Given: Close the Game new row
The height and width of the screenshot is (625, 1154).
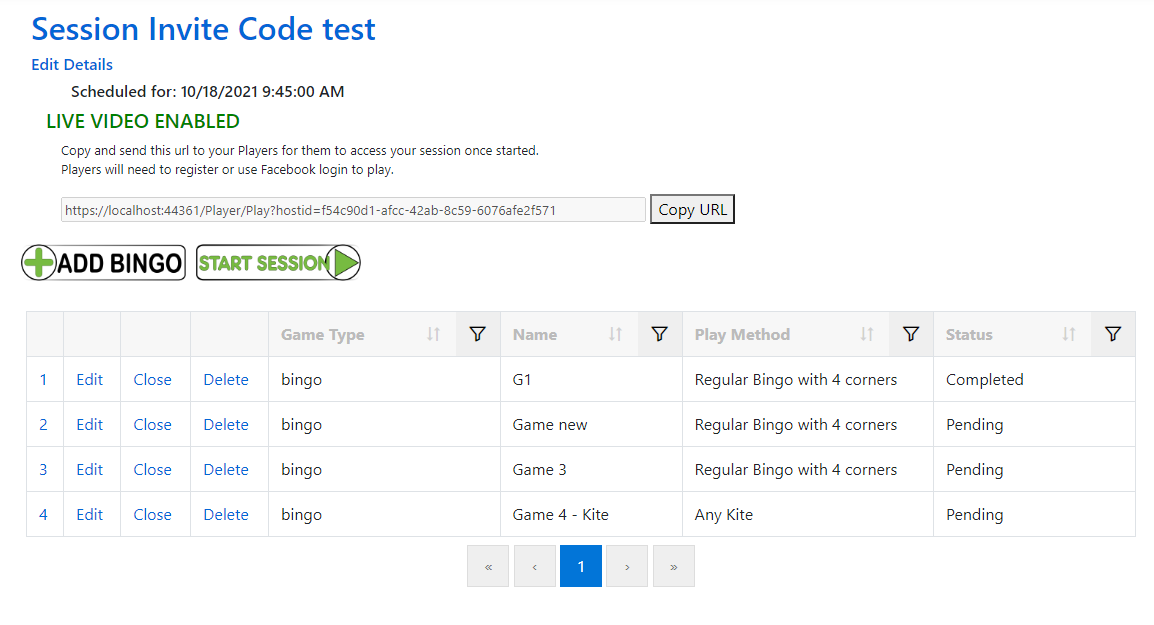Looking at the screenshot, I should click(x=152, y=425).
